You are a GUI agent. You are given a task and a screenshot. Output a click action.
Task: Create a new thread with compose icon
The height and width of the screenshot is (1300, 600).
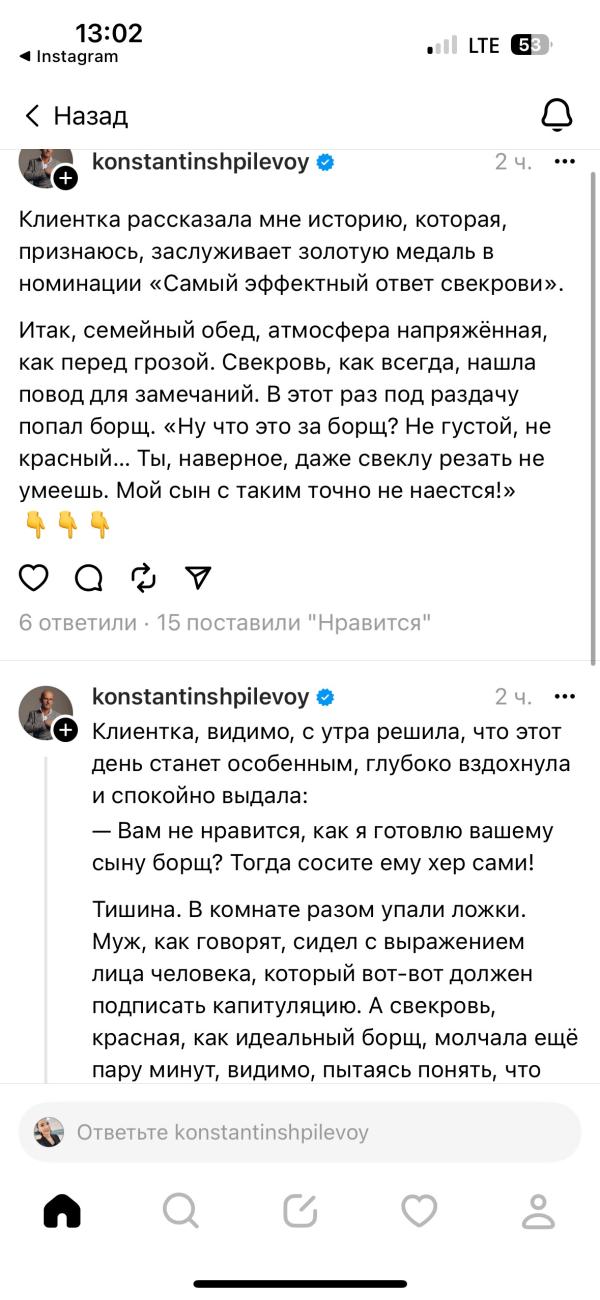click(300, 1211)
